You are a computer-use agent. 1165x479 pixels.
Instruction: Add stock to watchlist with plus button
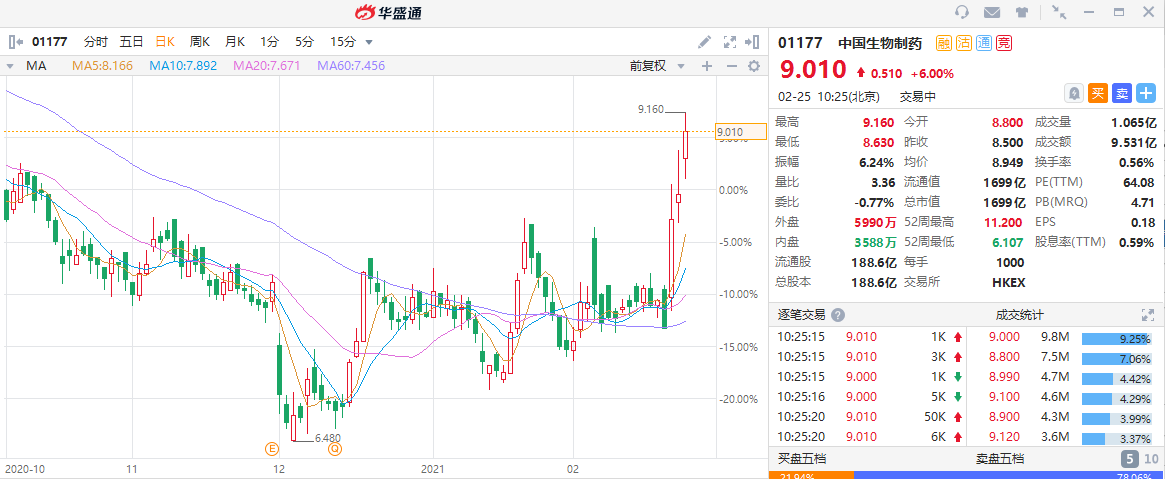1146,93
